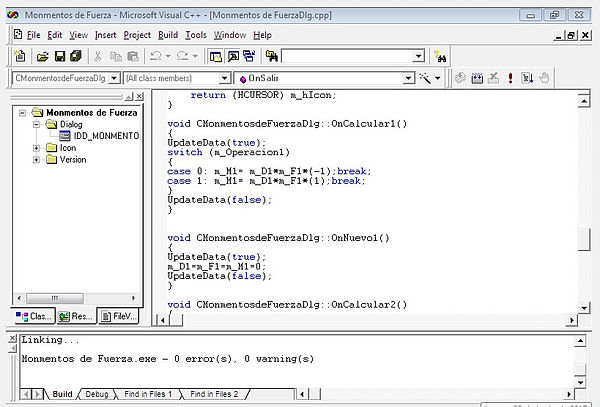The height and width of the screenshot is (407, 600).
Task: Open the Build menu
Action: click(168, 35)
